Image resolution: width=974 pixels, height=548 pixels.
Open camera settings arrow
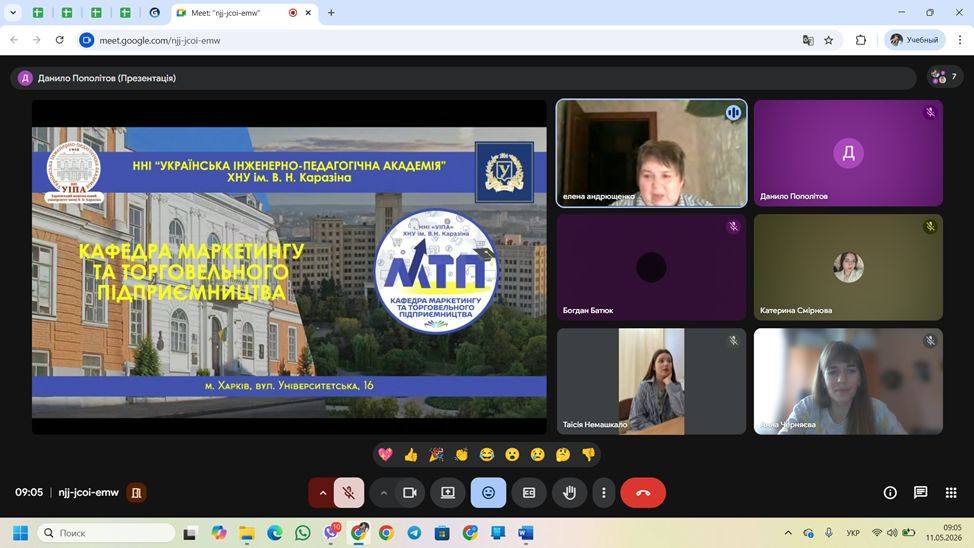pyautogui.click(x=383, y=493)
